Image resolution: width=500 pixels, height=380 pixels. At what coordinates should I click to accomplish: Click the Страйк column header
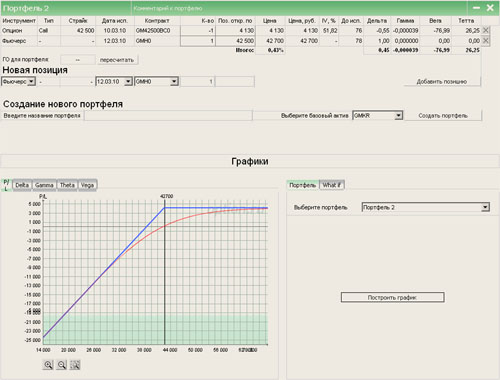point(78,21)
